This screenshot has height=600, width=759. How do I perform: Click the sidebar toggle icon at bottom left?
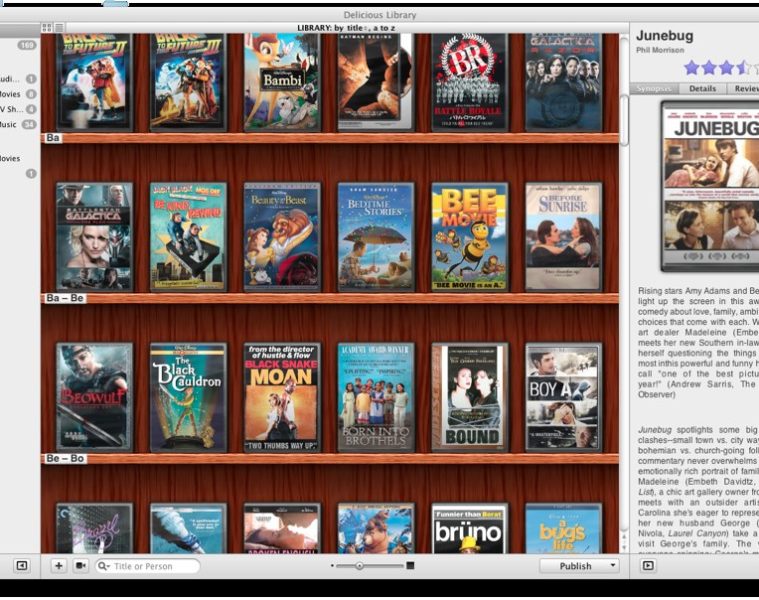[x=21, y=566]
